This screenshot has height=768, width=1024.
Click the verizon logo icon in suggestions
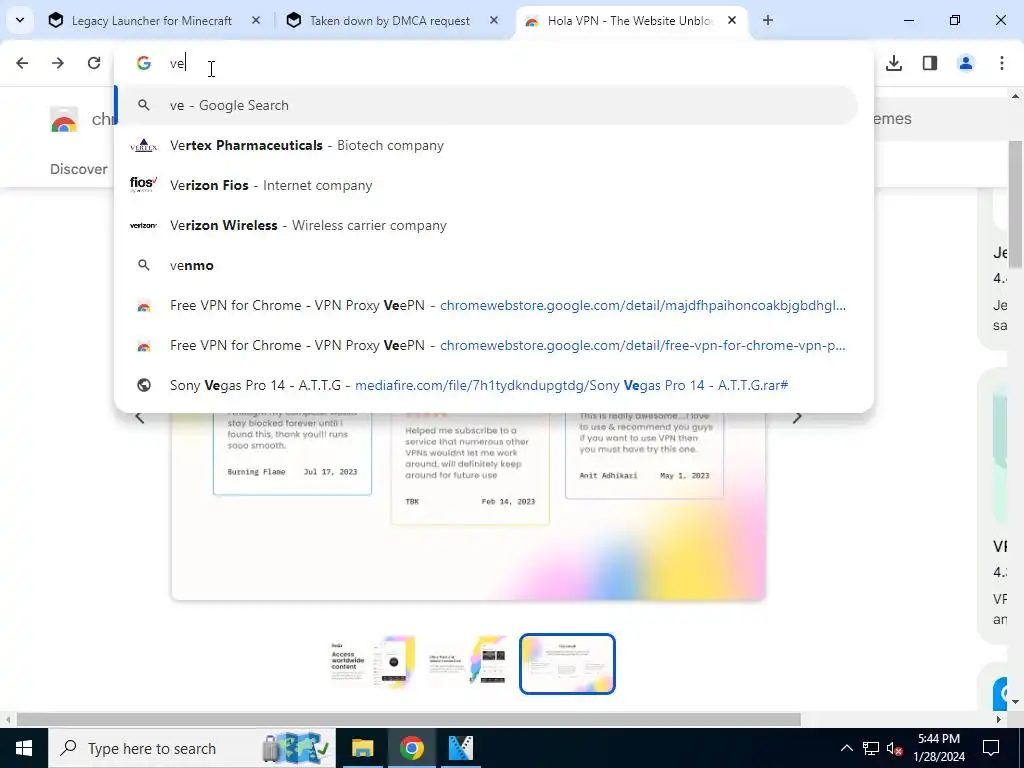coord(144,225)
